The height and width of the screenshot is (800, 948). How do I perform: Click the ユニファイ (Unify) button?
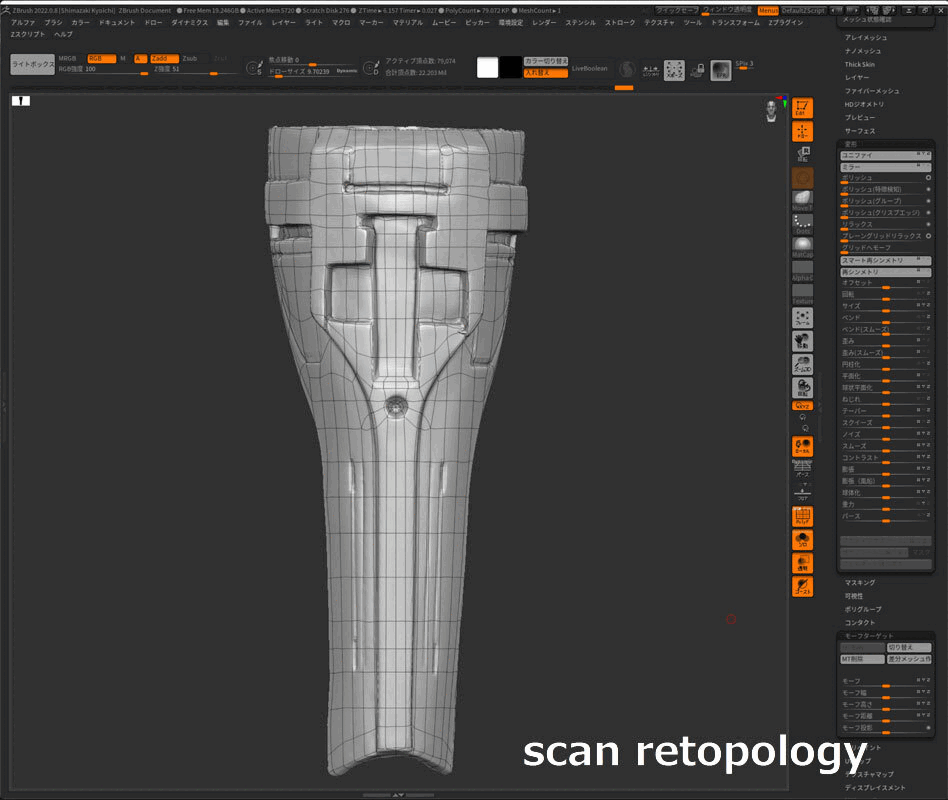point(886,155)
